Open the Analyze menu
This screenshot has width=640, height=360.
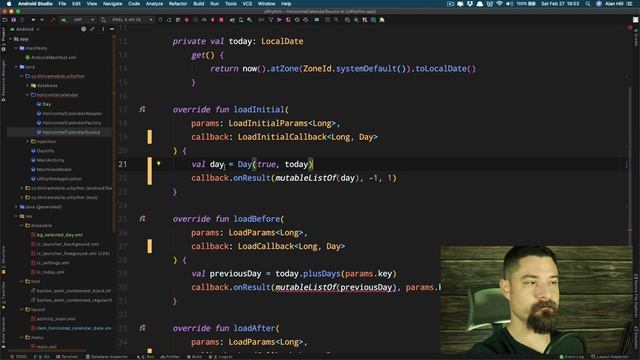click(154, 4)
